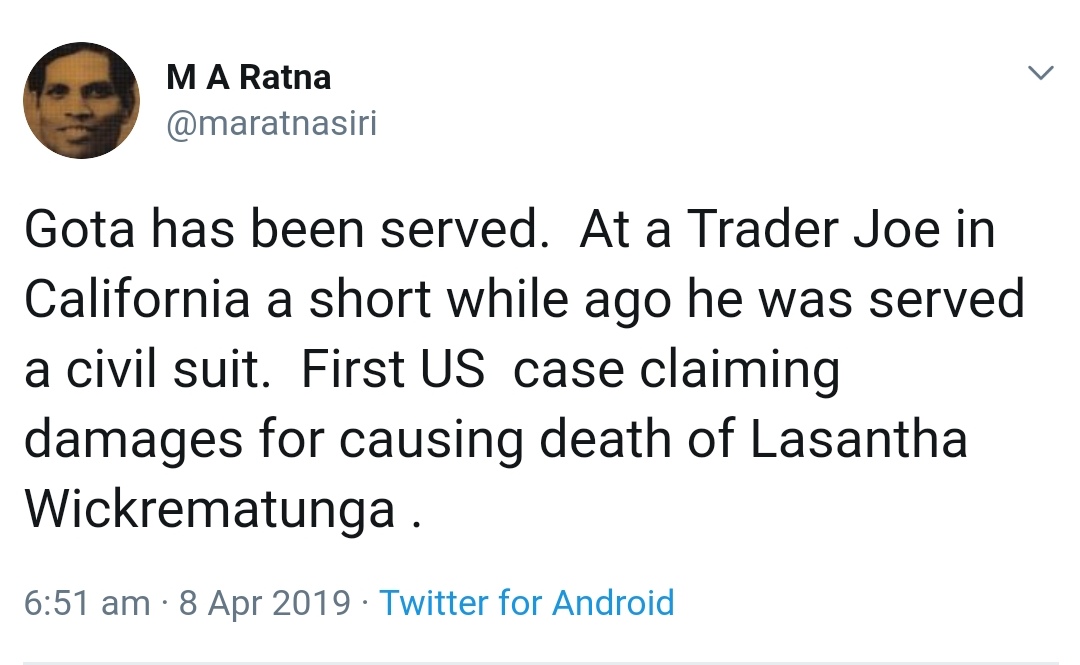Screen dimensions: 1080x665
Task: Click the words "First US" in tweet
Action: [392, 371]
